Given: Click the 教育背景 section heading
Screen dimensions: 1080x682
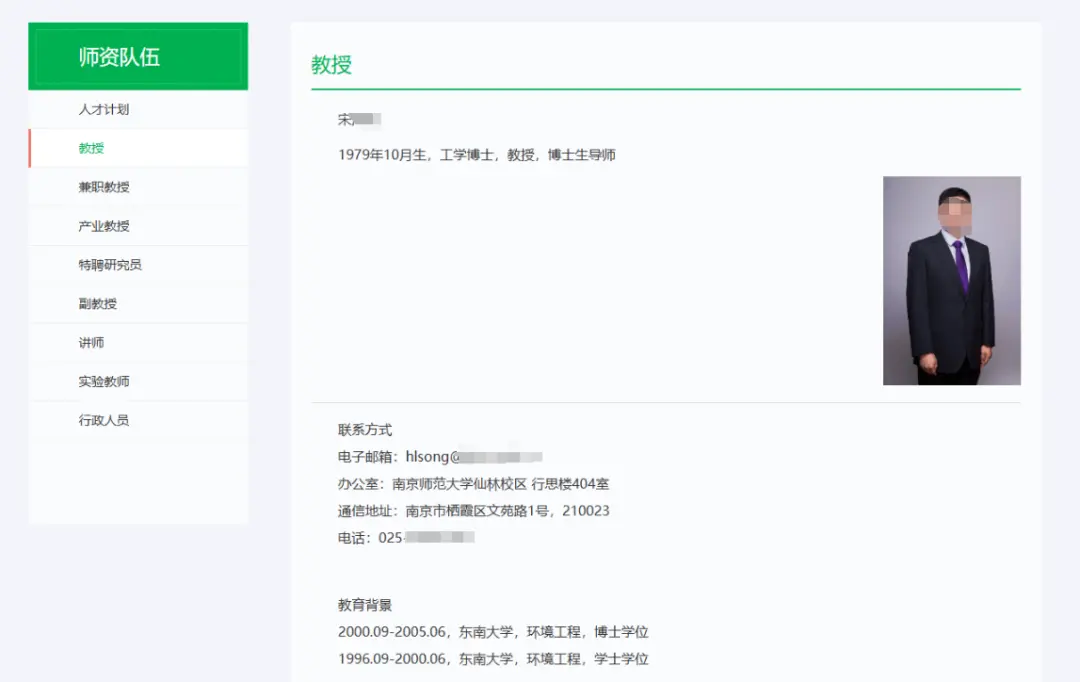Looking at the screenshot, I should click(x=365, y=605).
